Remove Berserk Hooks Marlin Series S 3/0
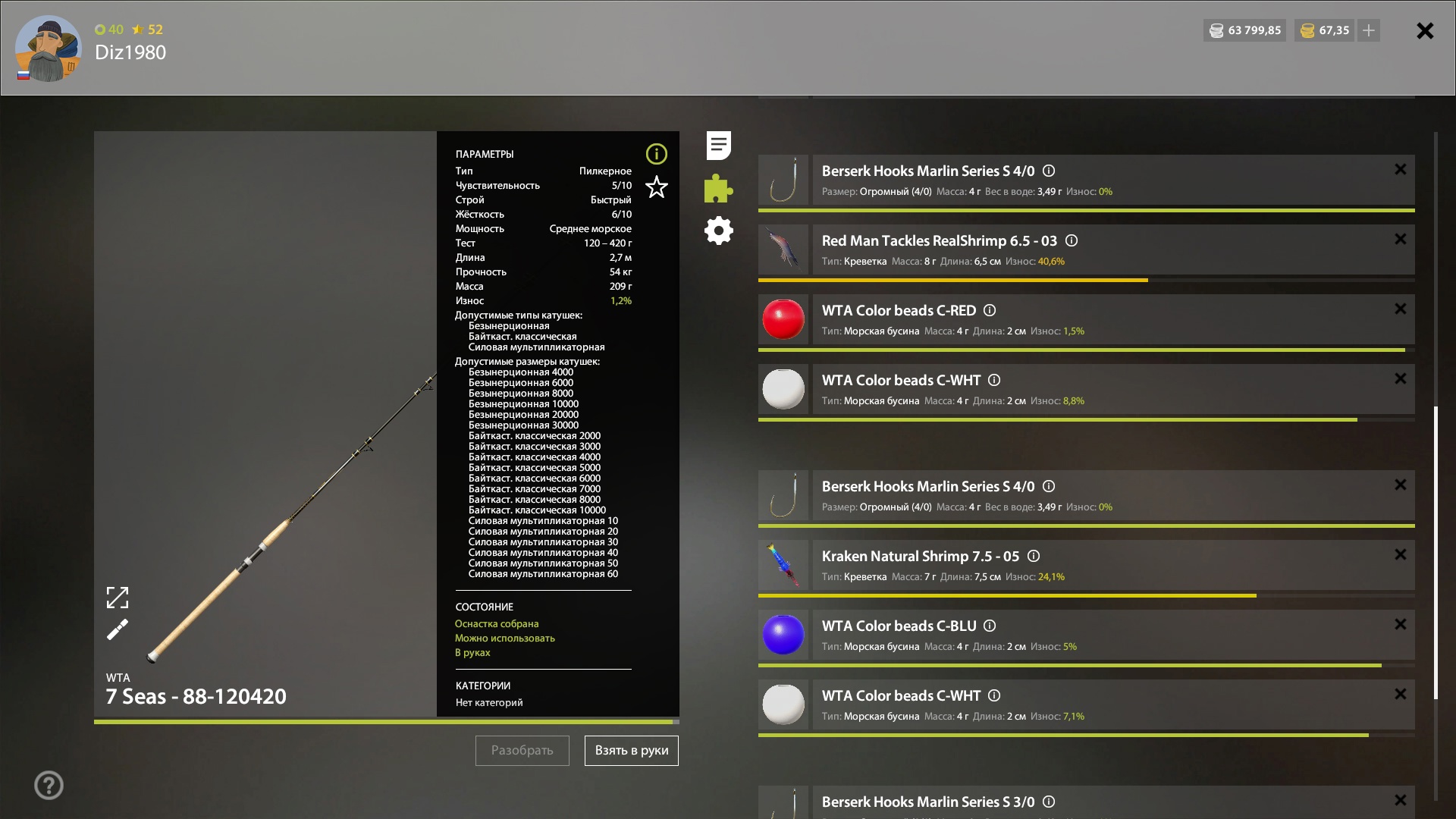This screenshot has width=1456, height=819. [x=1401, y=801]
